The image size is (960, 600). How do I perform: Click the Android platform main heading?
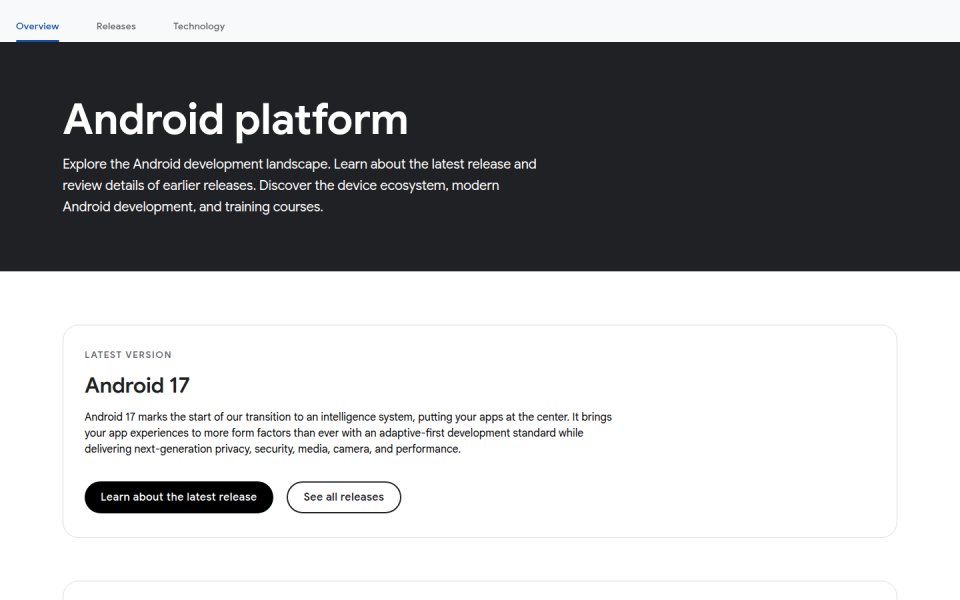click(235, 120)
